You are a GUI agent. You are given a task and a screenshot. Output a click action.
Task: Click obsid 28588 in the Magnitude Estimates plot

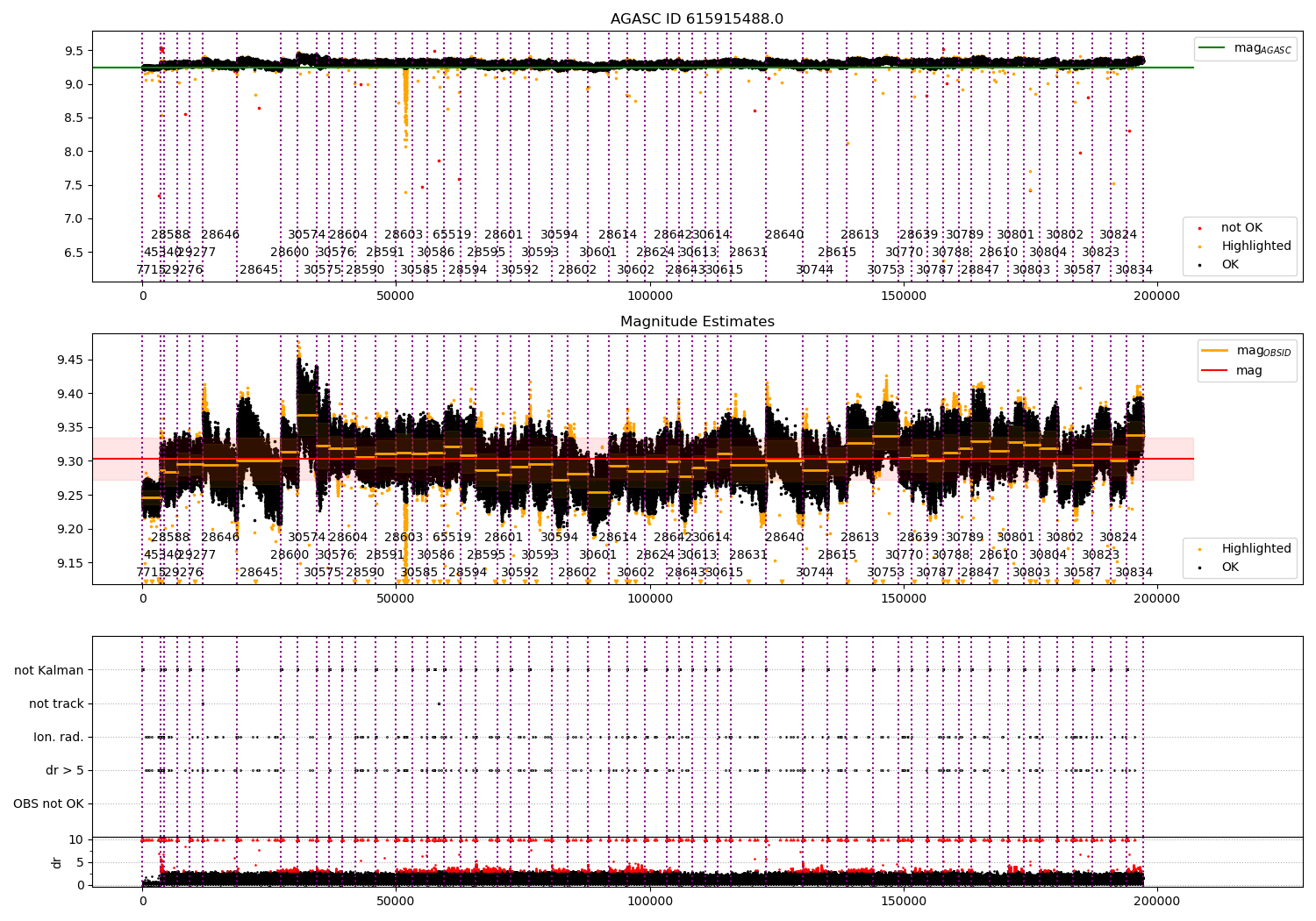(170, 537)
